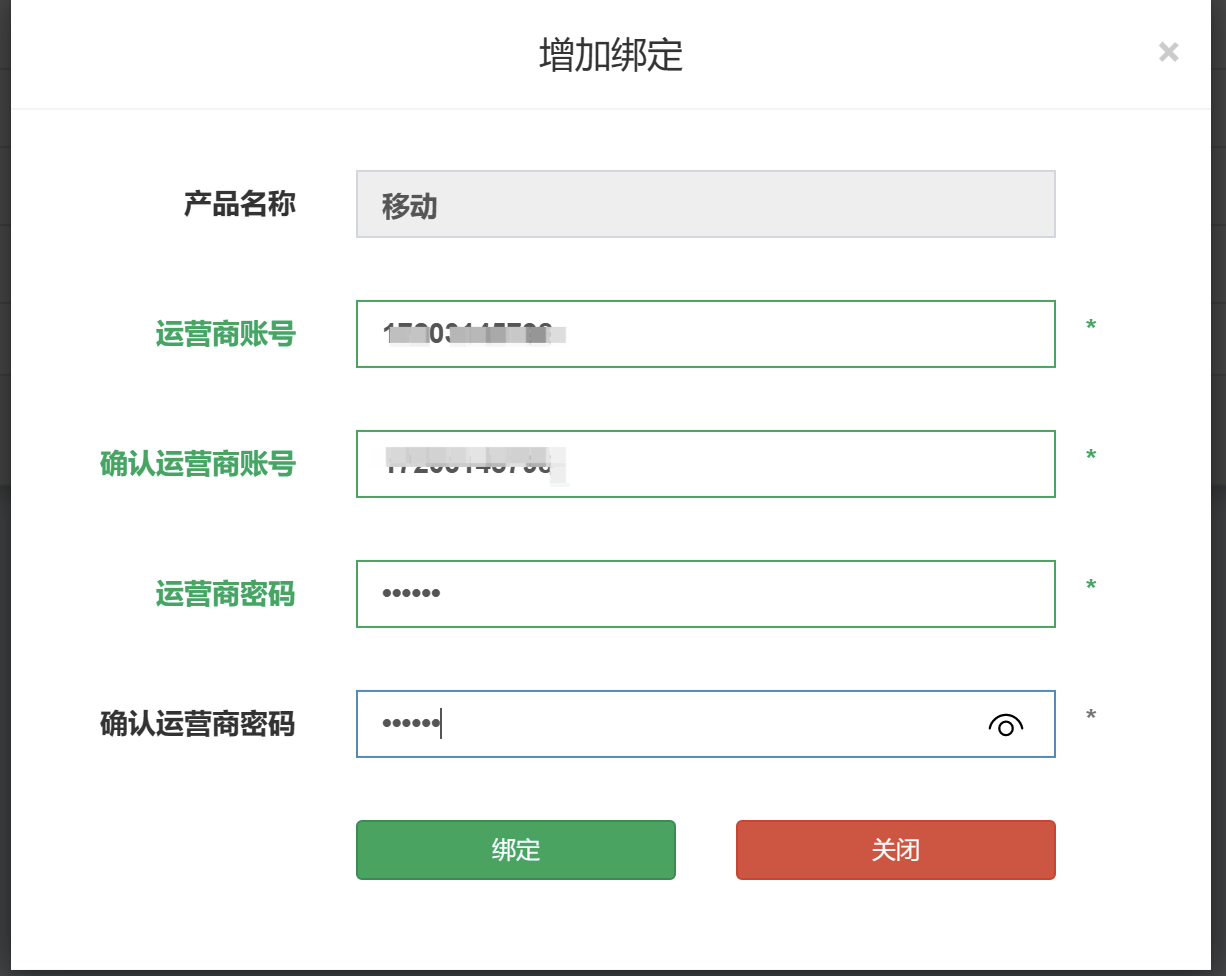1226x976 pixels.
Task: Click the required asterisk beside the 运营商账号 field
Action: pyautogui.click(x=1091, y=327)
